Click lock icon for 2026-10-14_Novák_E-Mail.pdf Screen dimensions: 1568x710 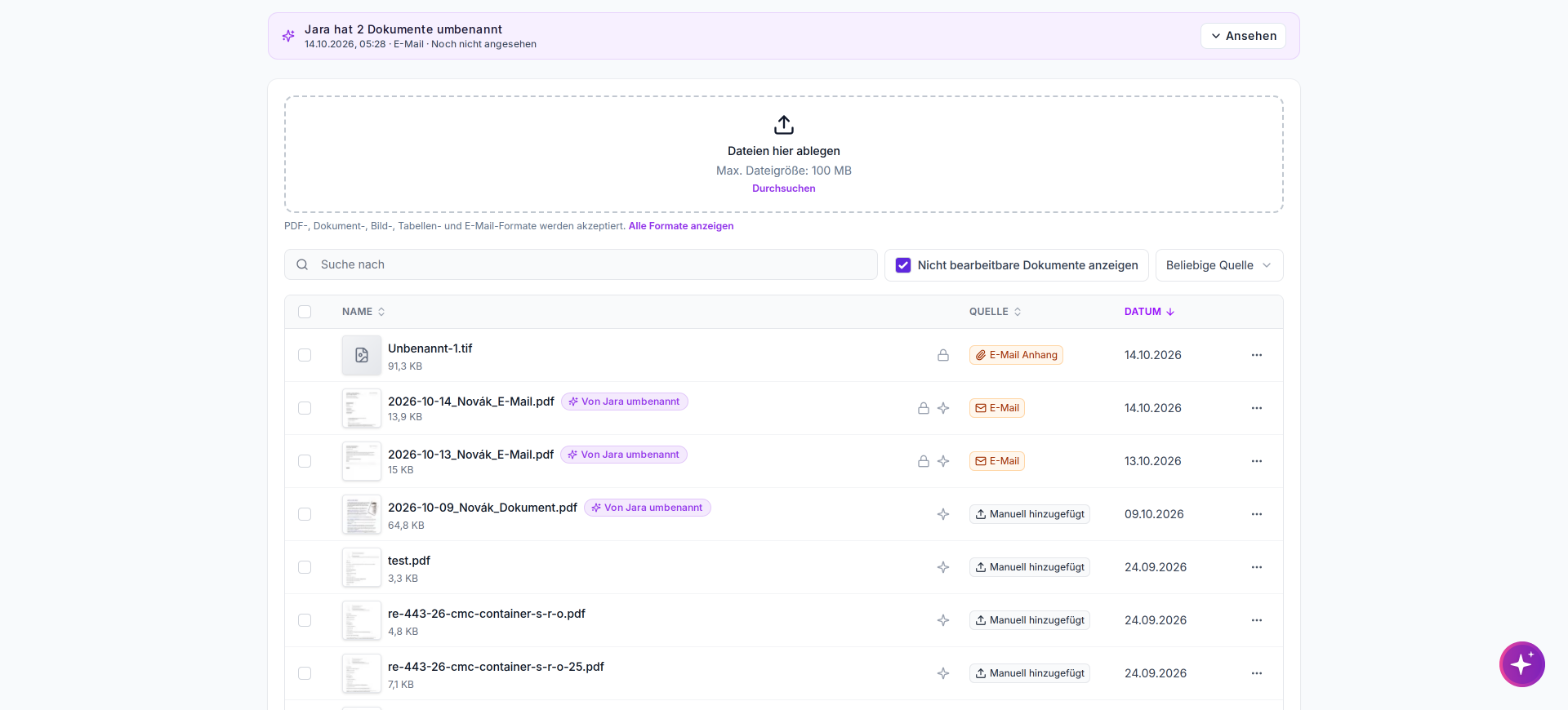(924, 408)
